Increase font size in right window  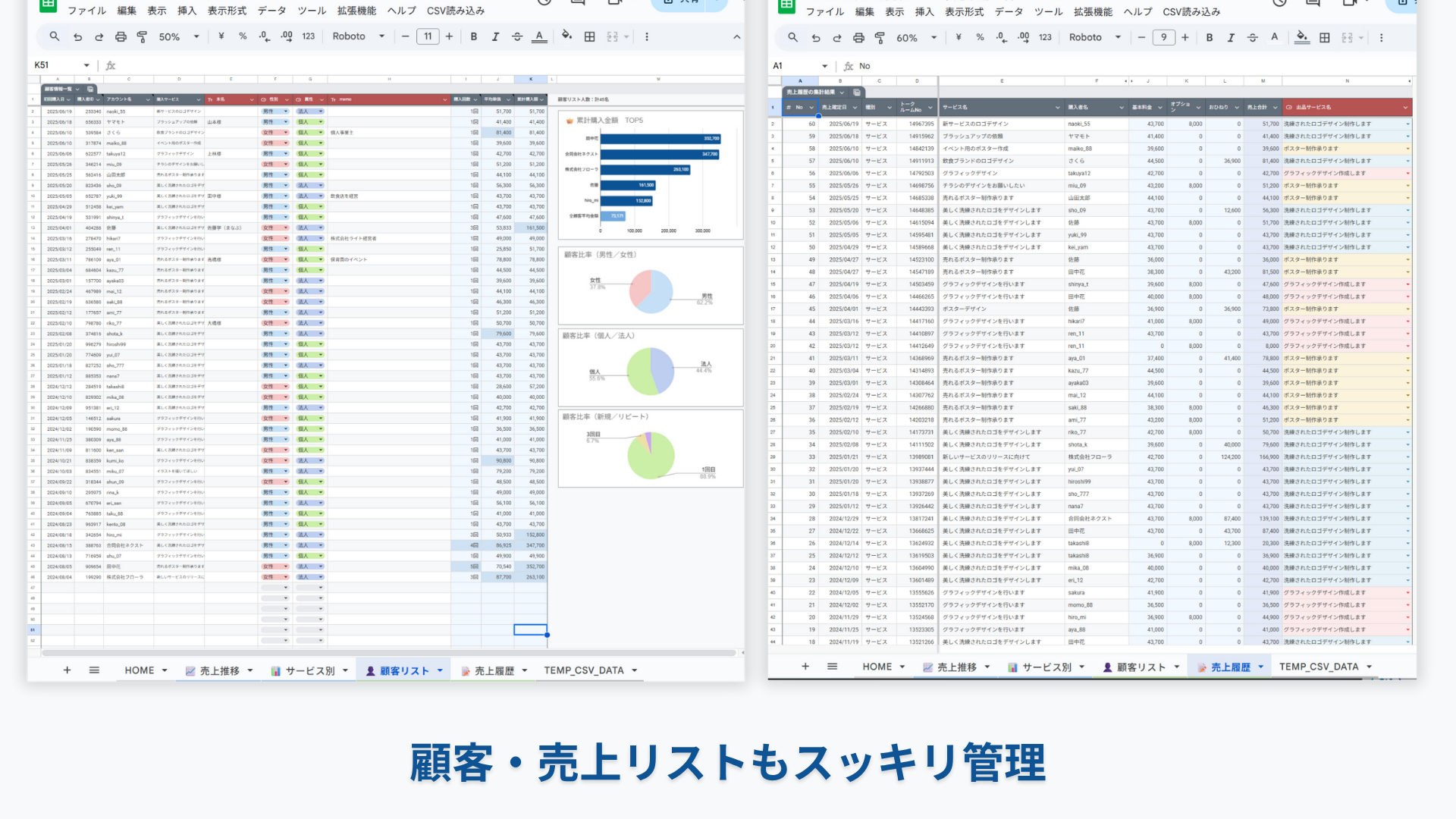click(x=1185, y=37)
